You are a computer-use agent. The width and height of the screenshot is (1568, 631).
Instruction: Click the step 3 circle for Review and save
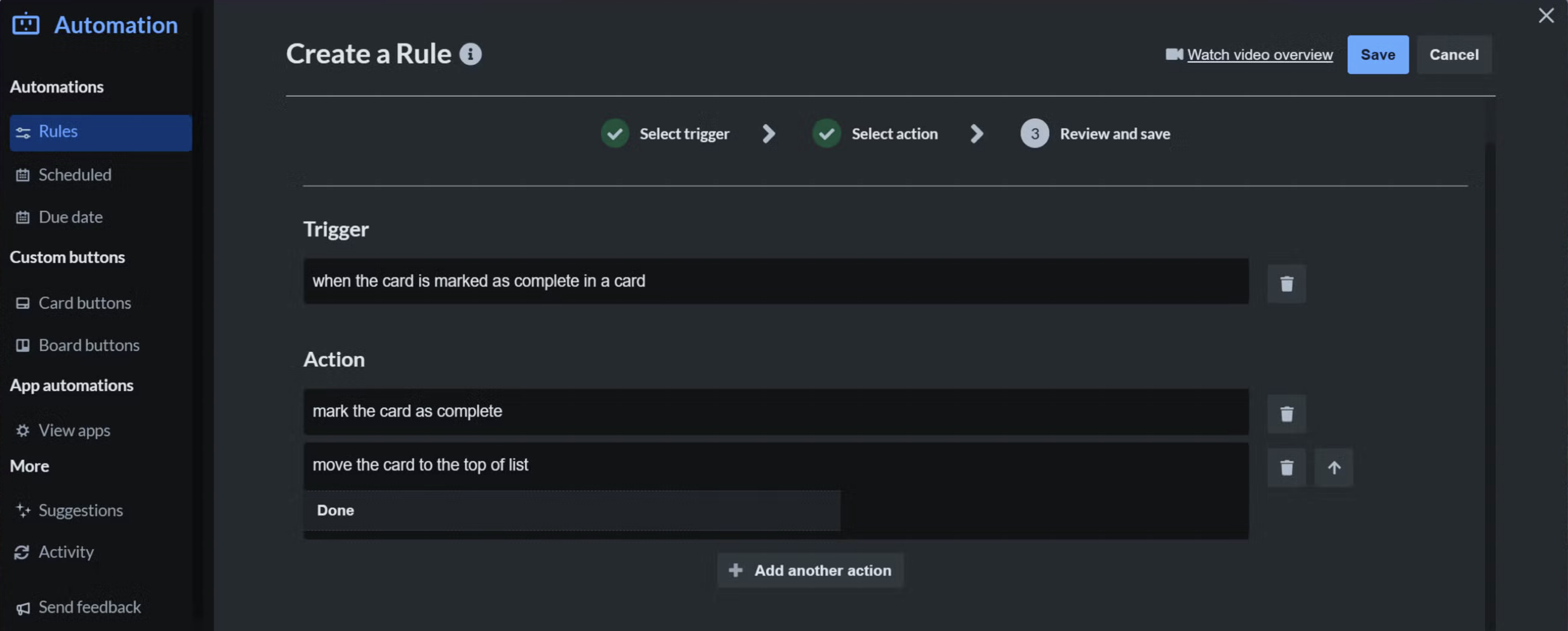click(x=1034, y=133)
